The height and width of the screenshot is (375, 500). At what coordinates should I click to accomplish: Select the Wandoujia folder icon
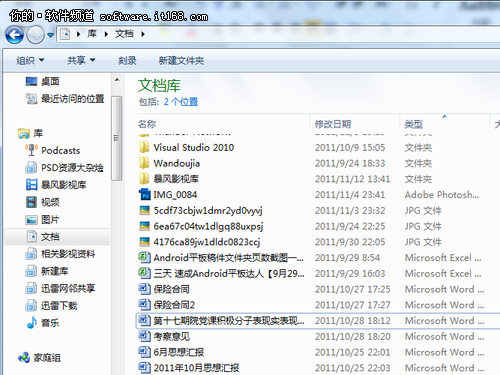144,163
